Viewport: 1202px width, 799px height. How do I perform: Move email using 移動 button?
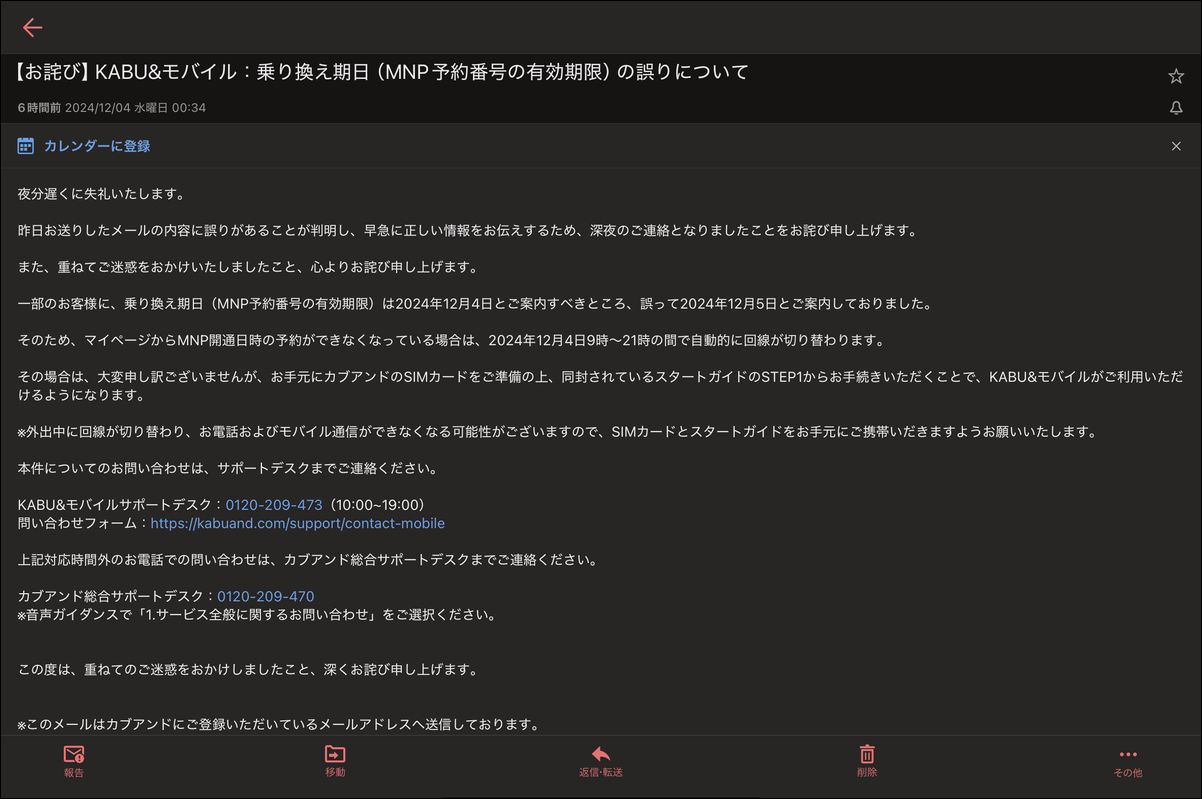pos(335,761)
